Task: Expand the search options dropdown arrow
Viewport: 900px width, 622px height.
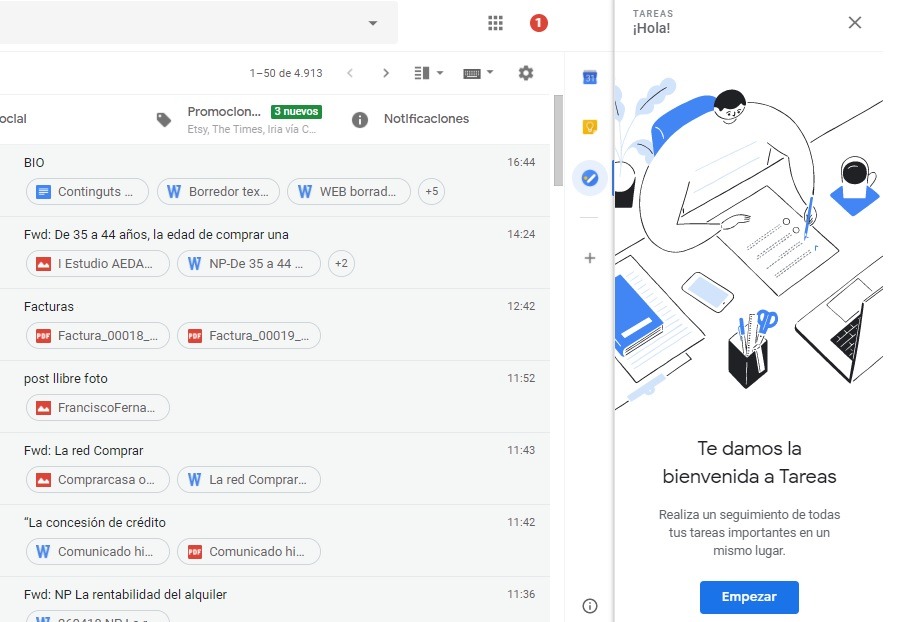Action: coord(373,23)
